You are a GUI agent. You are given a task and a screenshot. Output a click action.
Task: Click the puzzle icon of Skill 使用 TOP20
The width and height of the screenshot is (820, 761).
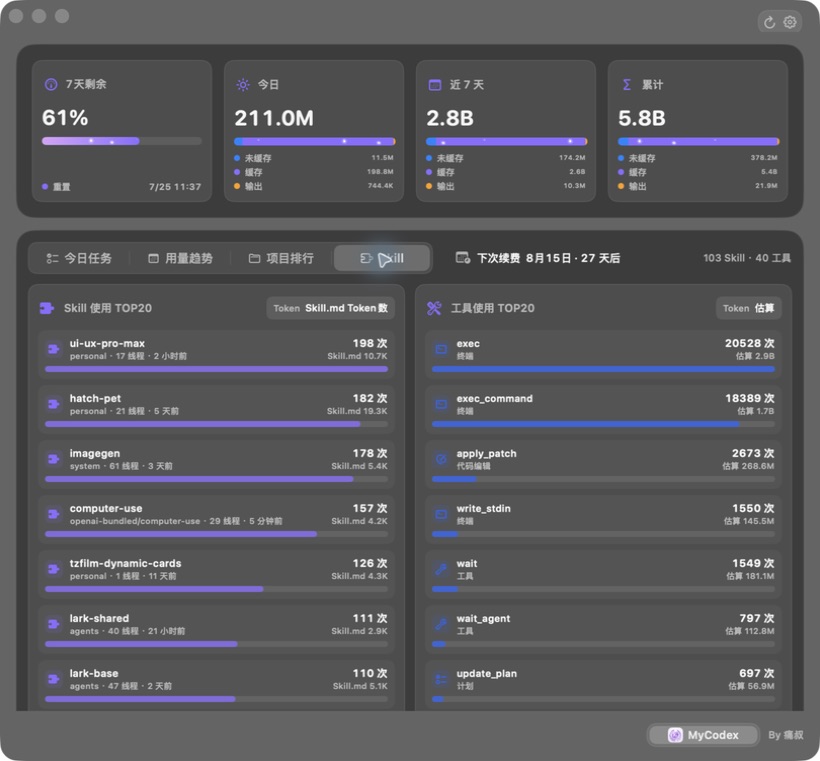tap(47, 308)
